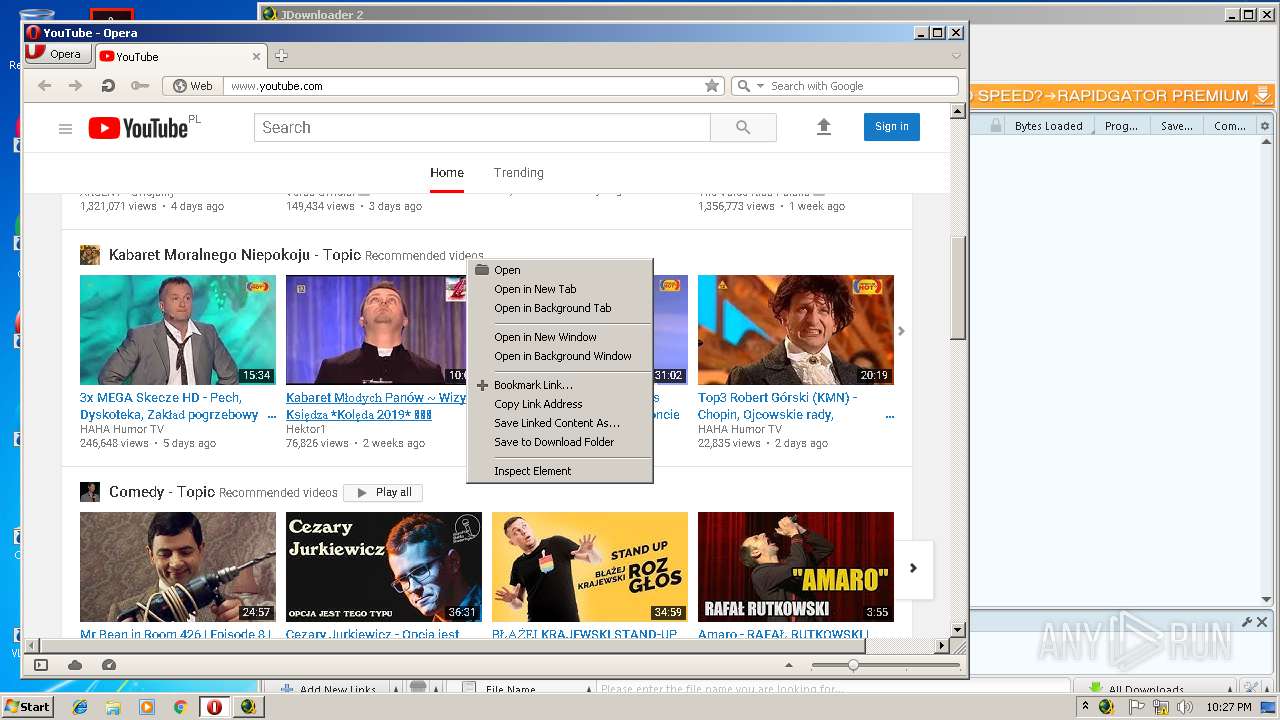Open the Mr Bean drill video thumbnail

click(178, 567)
